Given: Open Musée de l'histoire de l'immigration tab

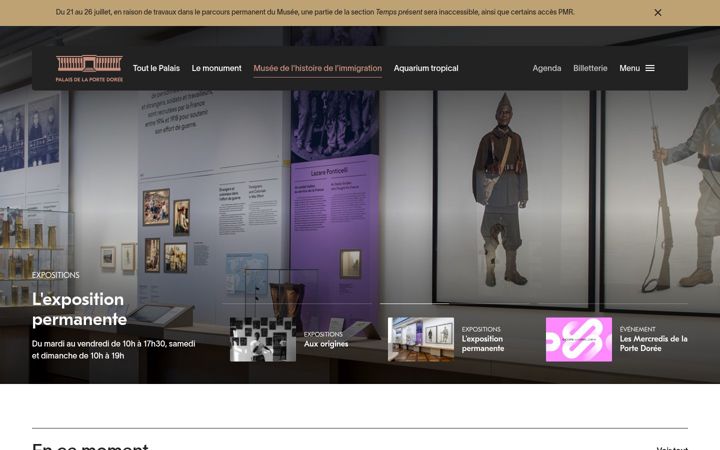Looking at the screenshot, I should [317, 68].
